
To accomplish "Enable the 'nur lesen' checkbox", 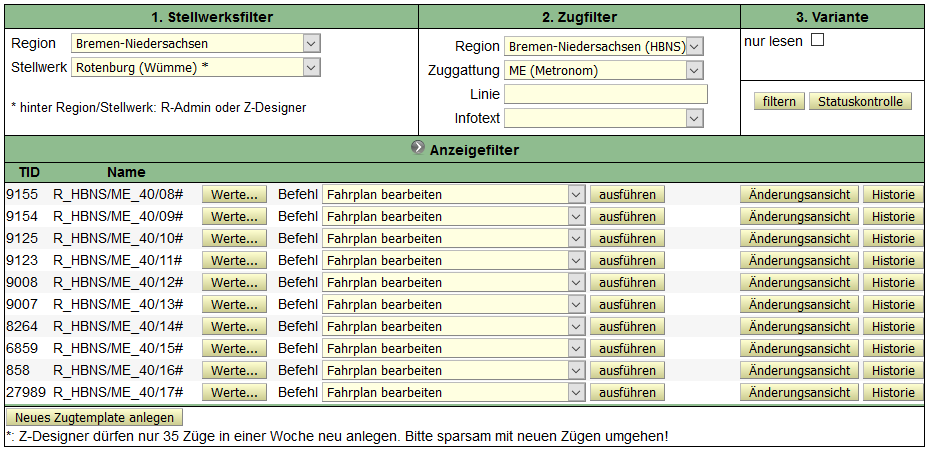I will (x=817, y=41).
